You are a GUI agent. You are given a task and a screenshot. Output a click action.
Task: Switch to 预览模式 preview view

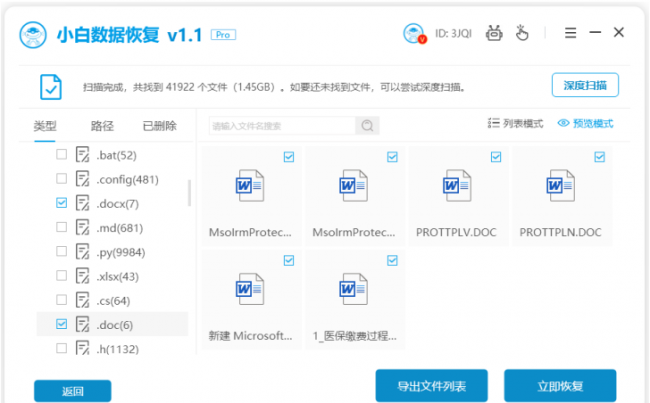(585, 123)
